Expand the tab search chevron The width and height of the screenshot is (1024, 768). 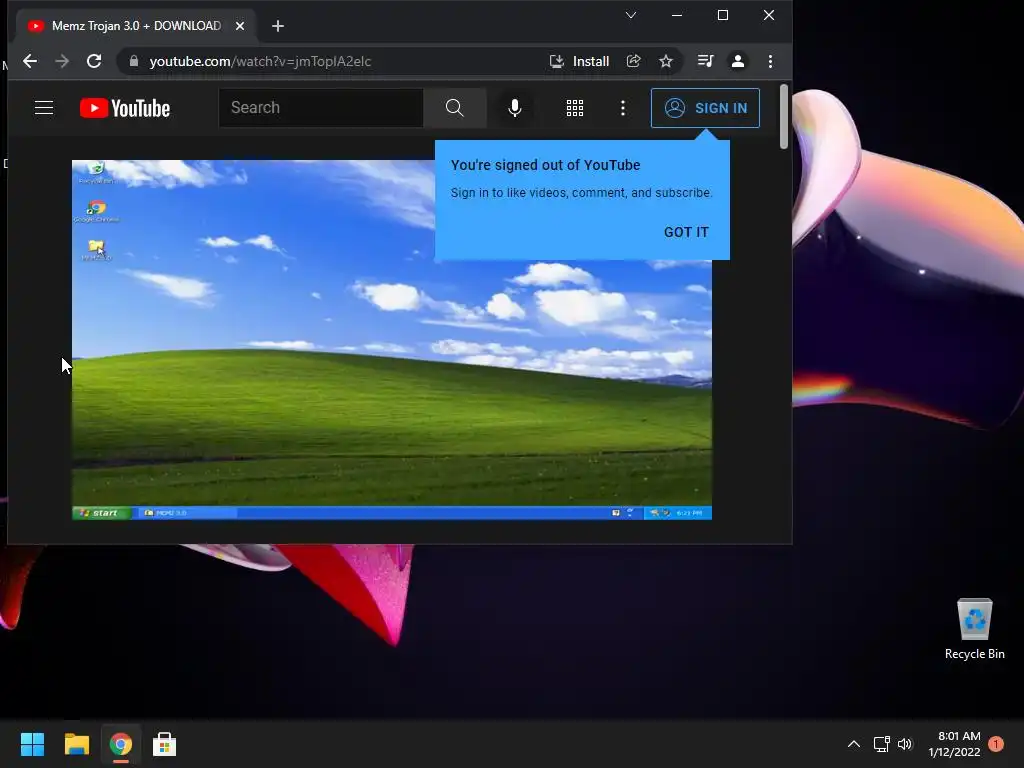click(631, 15)
